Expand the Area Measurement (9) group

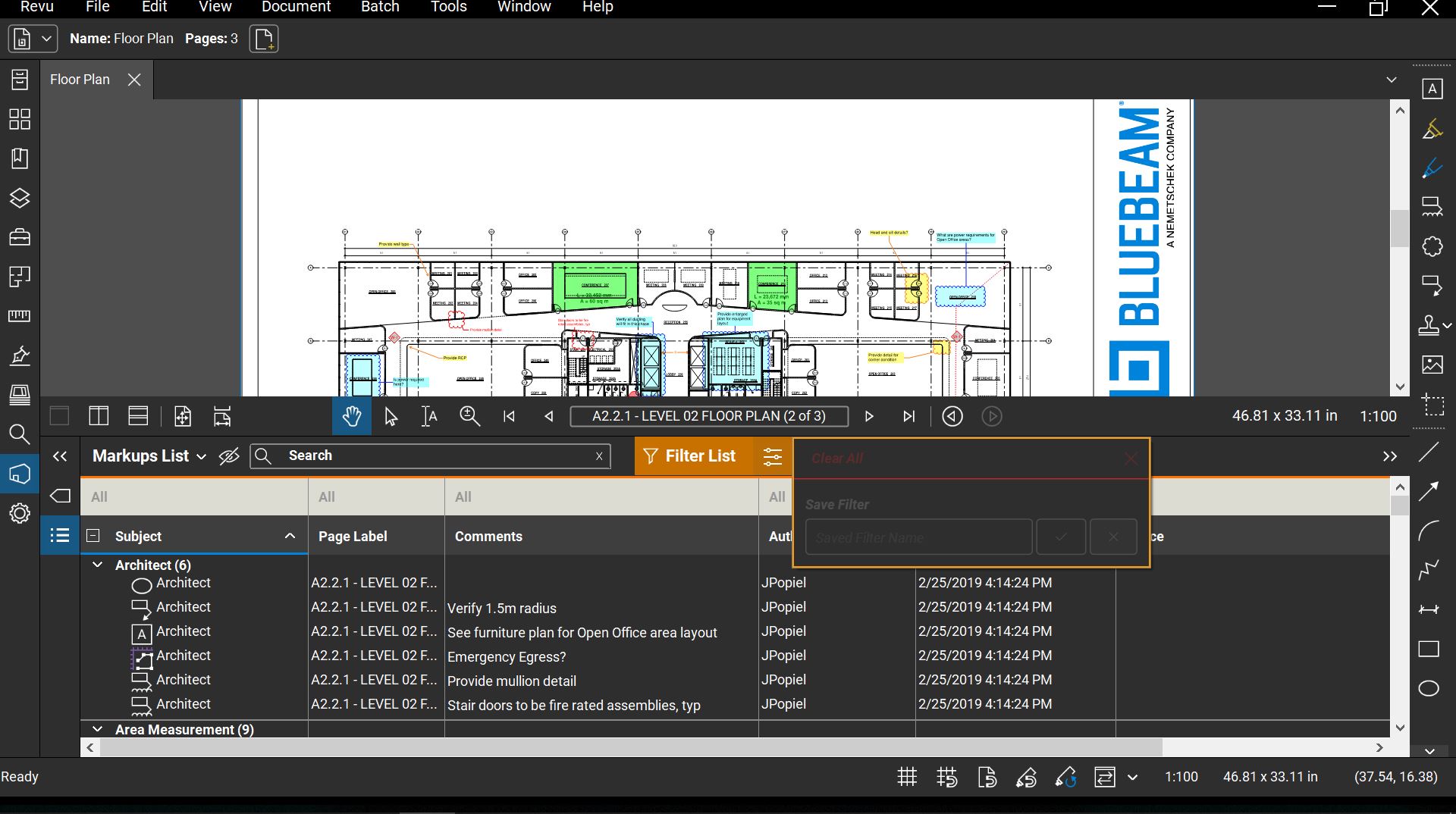[x=97, y=729]
